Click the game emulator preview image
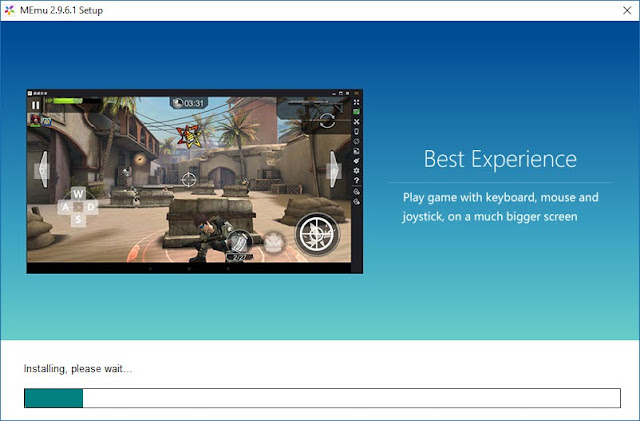The width and height of the screenshot is (640, 421). tap(195, 181)
